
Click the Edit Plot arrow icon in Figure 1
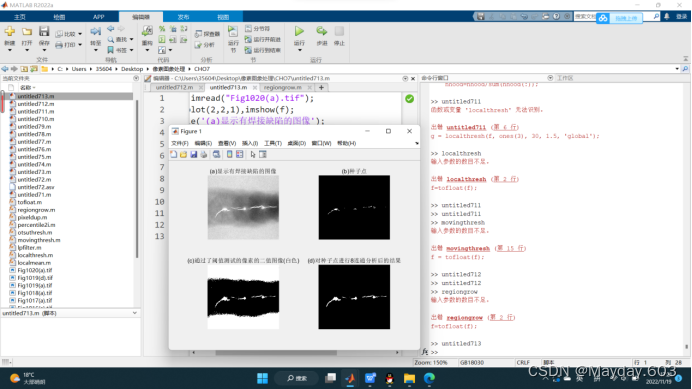253,154
